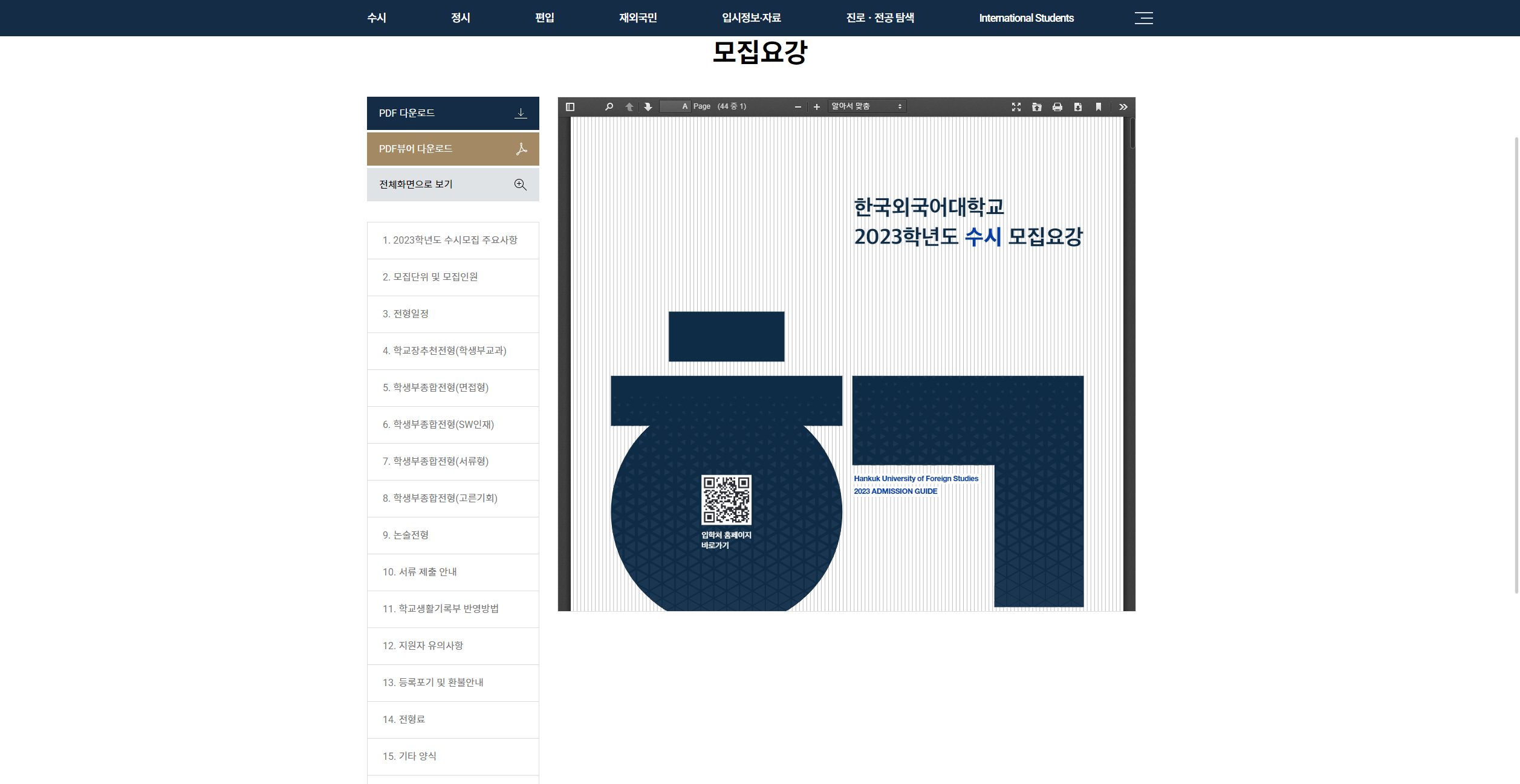Image resolution: width=1520 pixels, height=784 pixels.
Task: Click the PDF뷰어 다운로드 button
Action: (x=453, y=149)
